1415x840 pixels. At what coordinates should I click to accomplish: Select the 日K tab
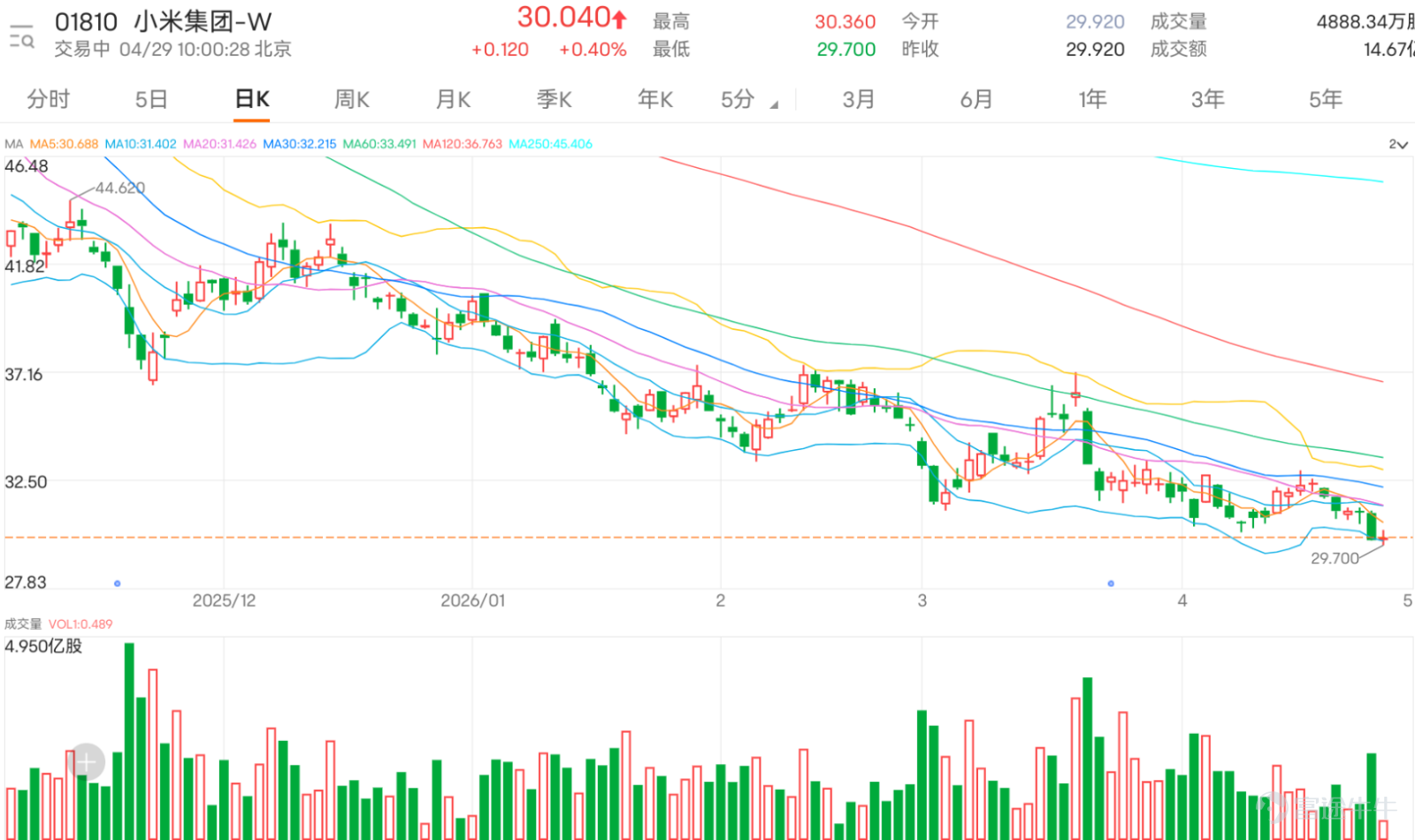coord(252,99)
